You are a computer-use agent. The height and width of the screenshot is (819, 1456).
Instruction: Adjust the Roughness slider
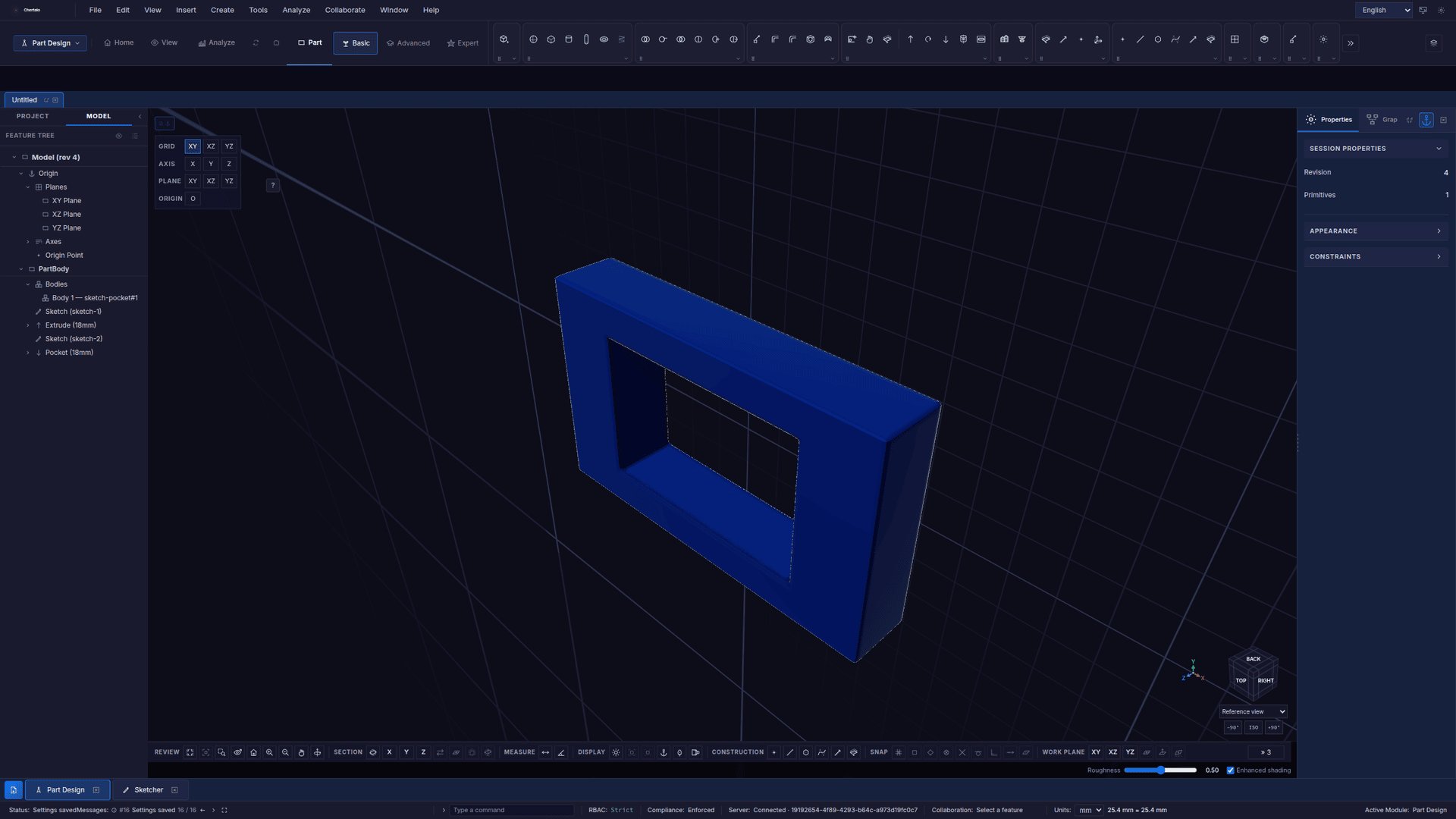[1160, 770]
